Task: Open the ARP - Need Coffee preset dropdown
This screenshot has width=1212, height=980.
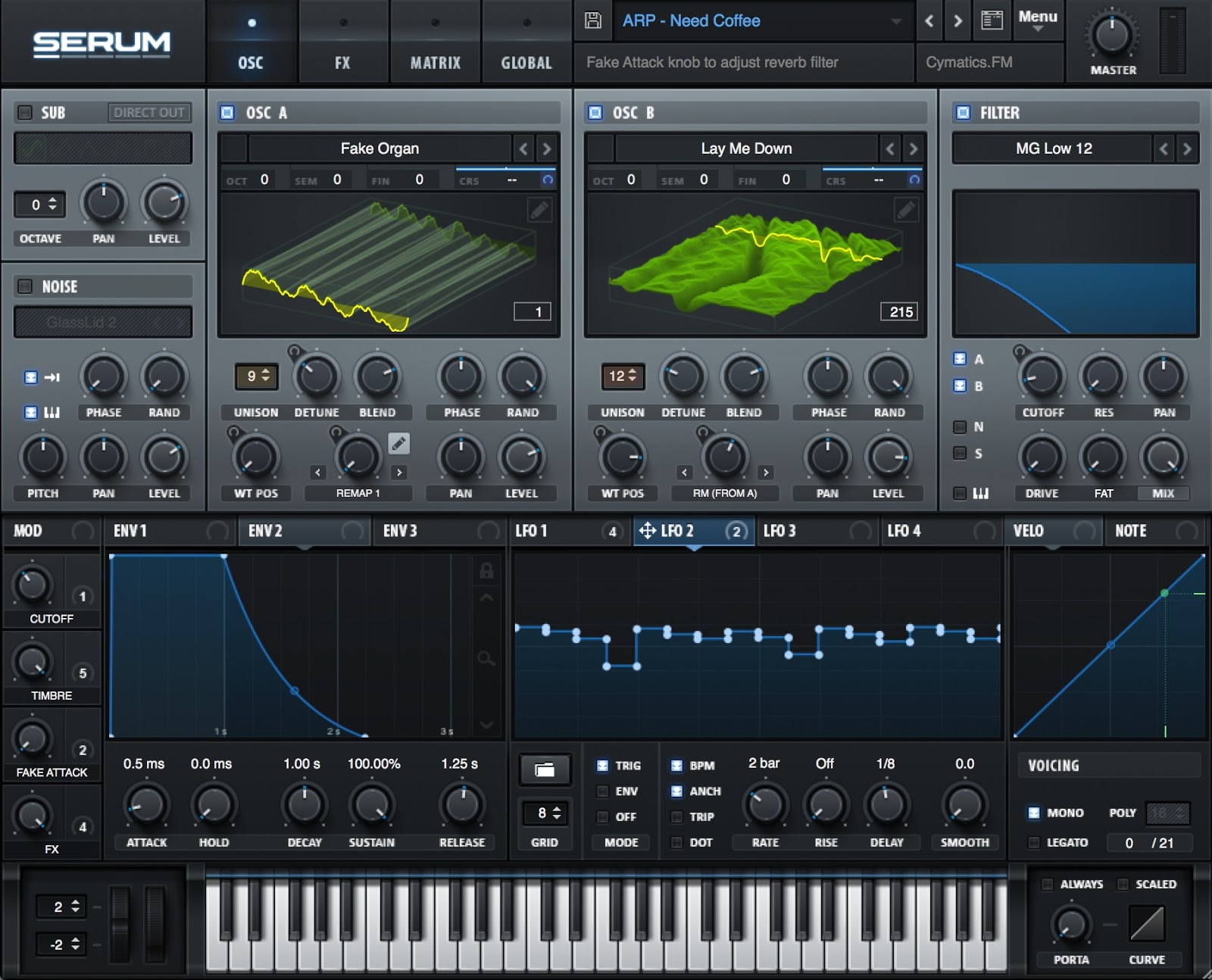Action: (757, 20)
